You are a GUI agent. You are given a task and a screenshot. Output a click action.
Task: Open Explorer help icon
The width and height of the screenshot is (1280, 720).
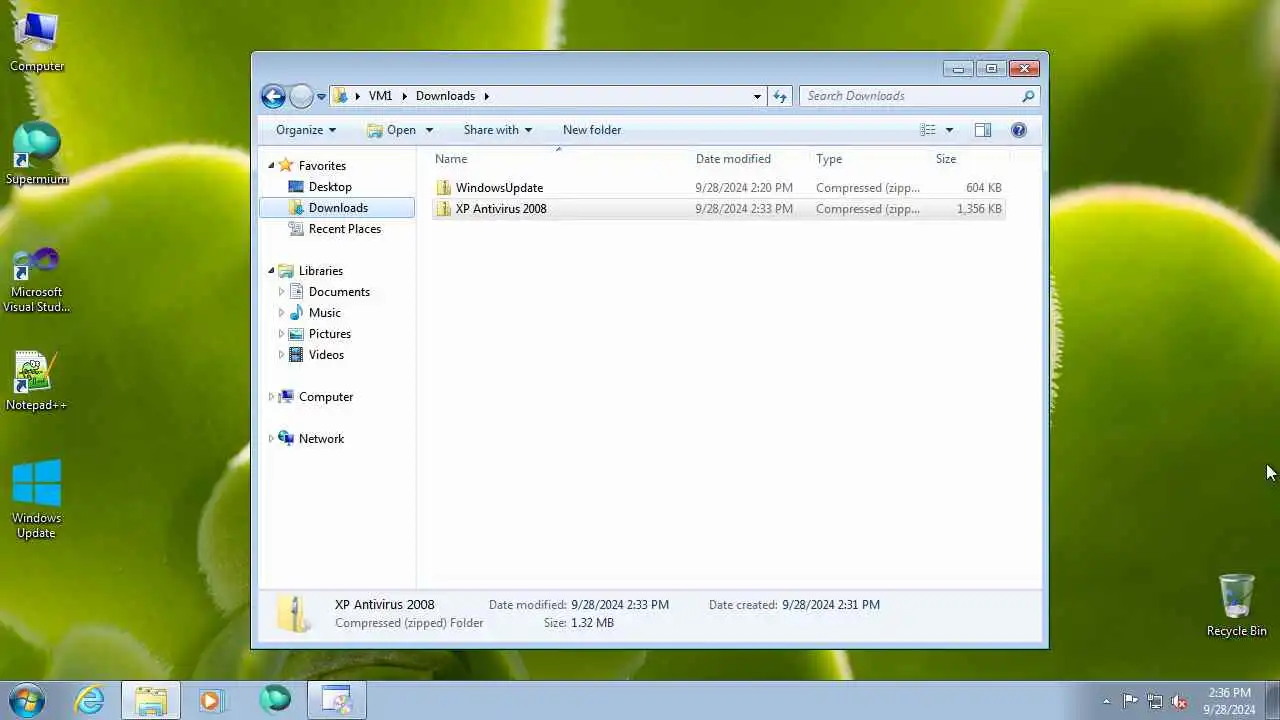(1019, 130)
